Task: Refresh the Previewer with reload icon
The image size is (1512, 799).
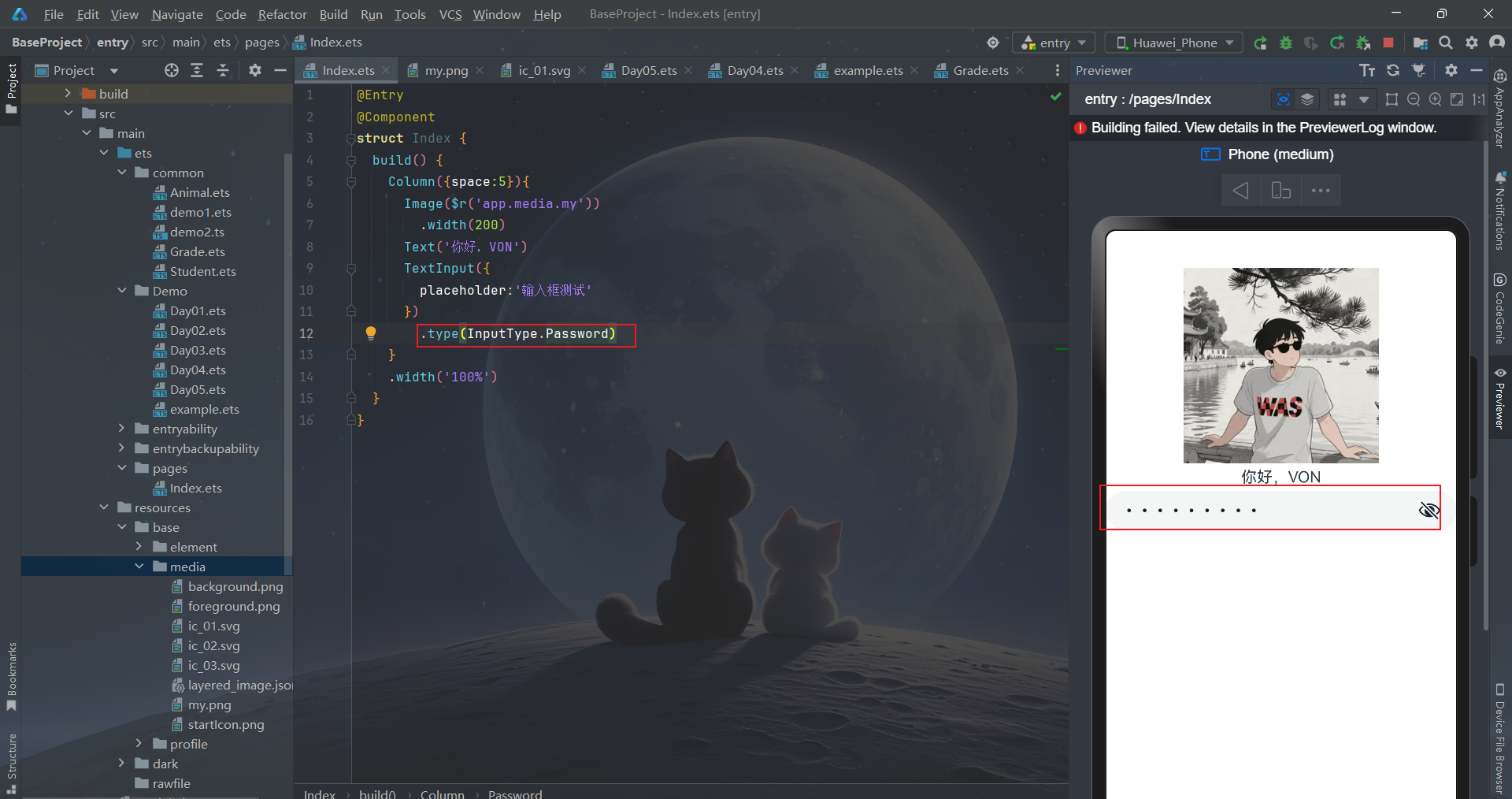Action: (x=1393, y=70)
